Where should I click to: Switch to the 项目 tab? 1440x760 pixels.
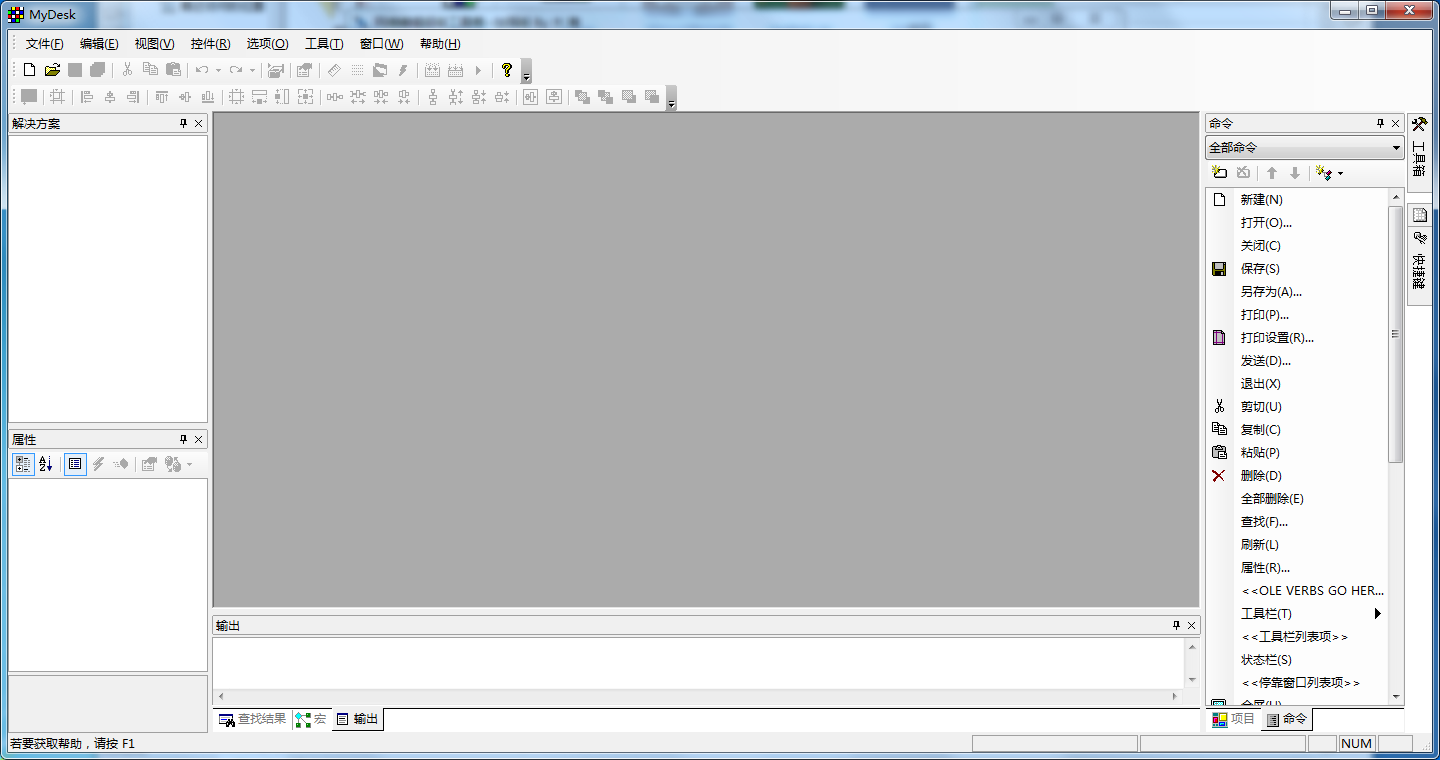[x=1233, y=719]
